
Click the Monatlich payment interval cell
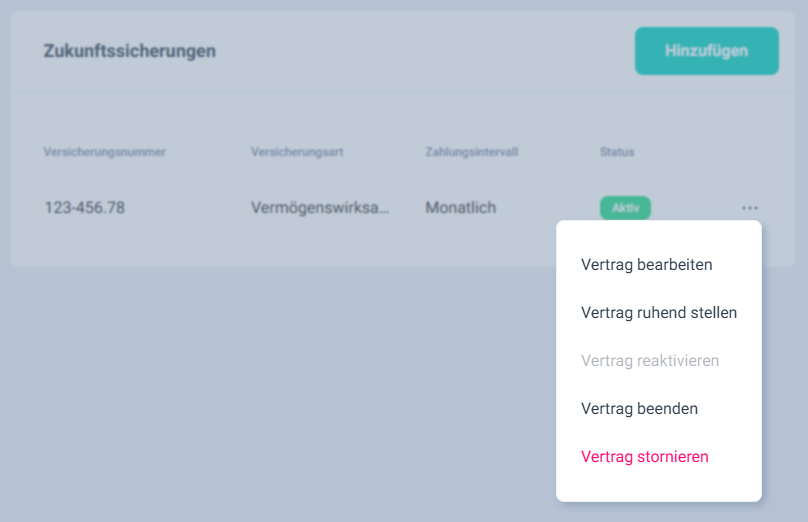(460, 208)
